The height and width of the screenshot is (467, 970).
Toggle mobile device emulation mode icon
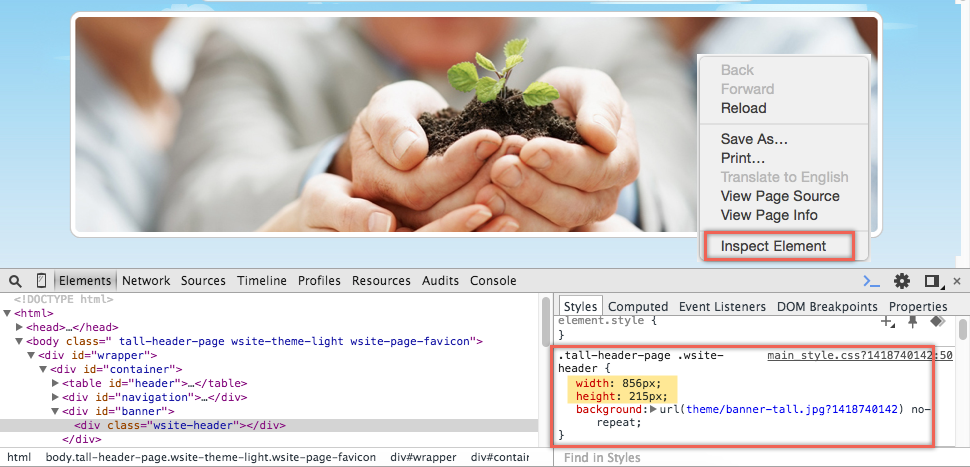42,281
